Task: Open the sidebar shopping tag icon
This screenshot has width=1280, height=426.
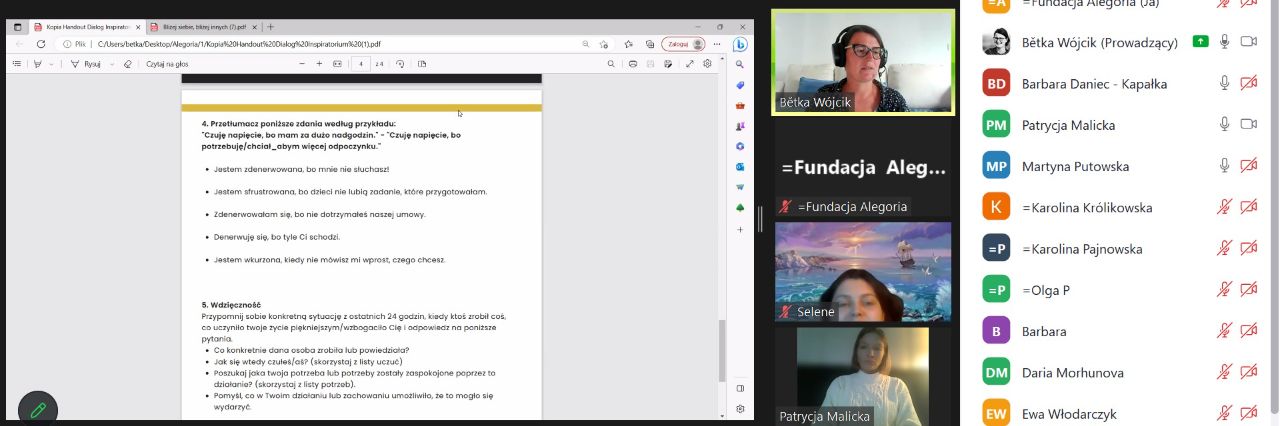Action: pos(740,85)
